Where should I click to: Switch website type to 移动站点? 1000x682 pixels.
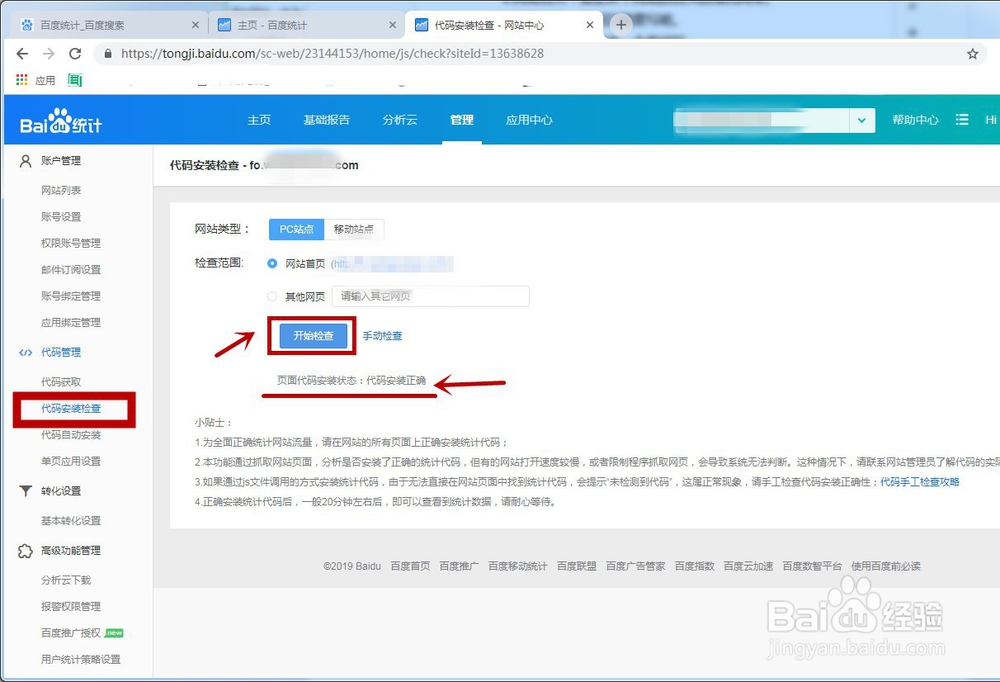pyautogui.click(x=352, y=229)
